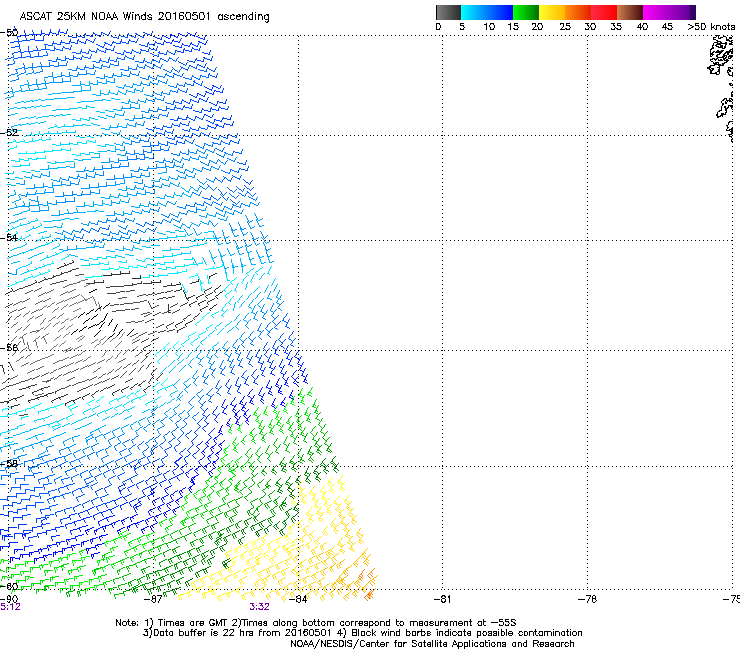Click the note line starting '3)Data buffer is 22 hrs'

point(362,633)
